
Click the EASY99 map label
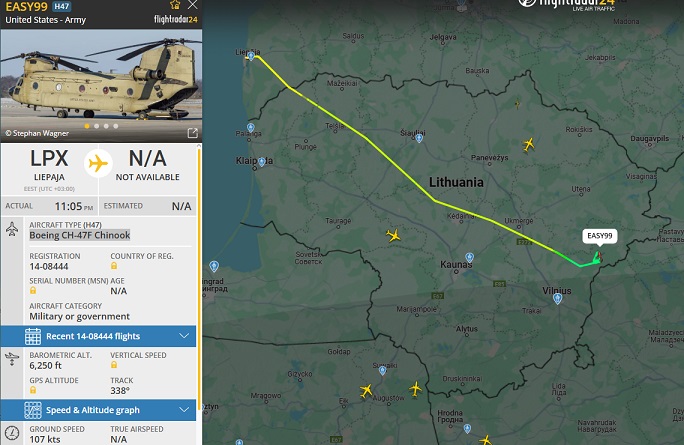point(600,236)
